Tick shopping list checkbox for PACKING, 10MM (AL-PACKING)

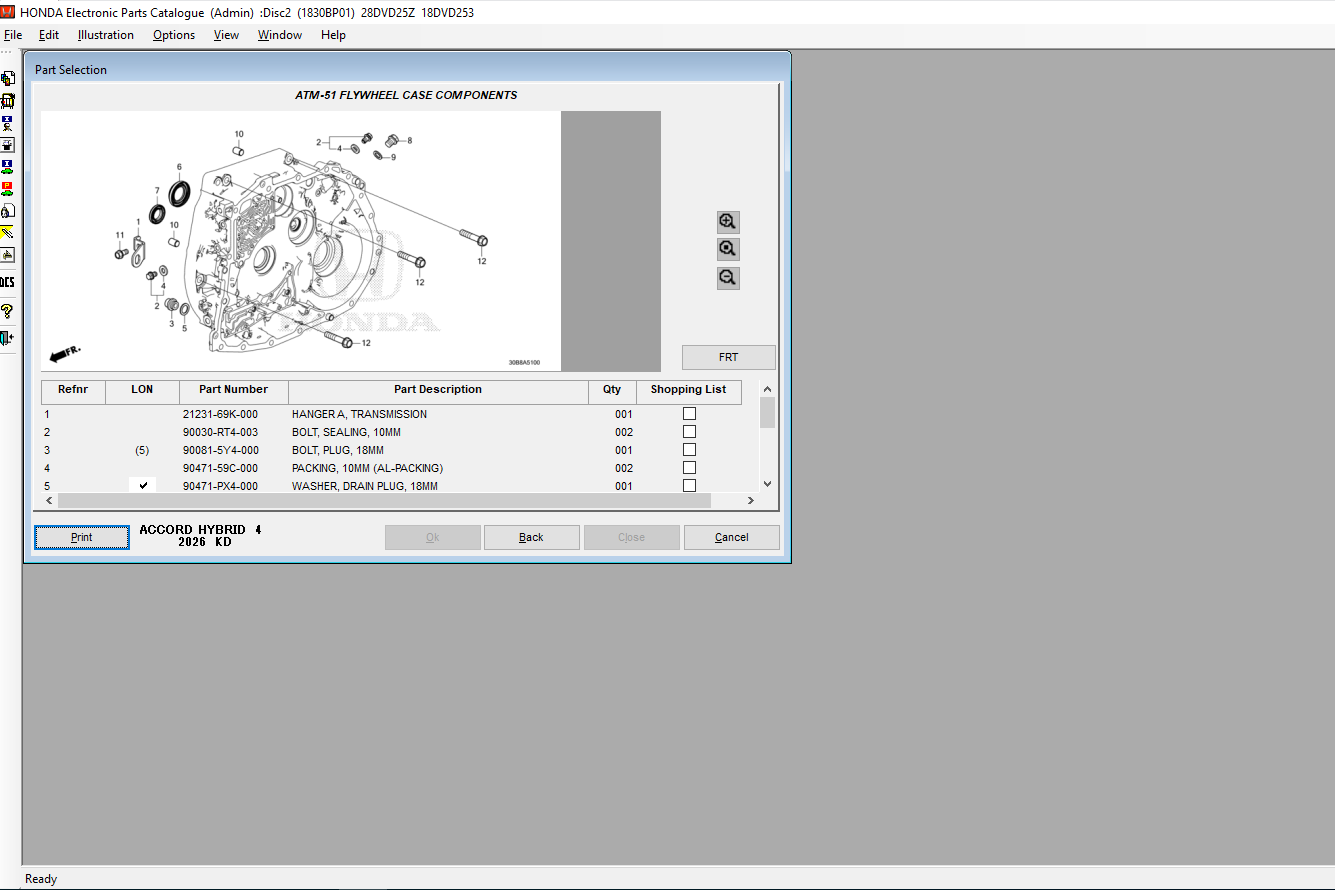coord(689,468)
